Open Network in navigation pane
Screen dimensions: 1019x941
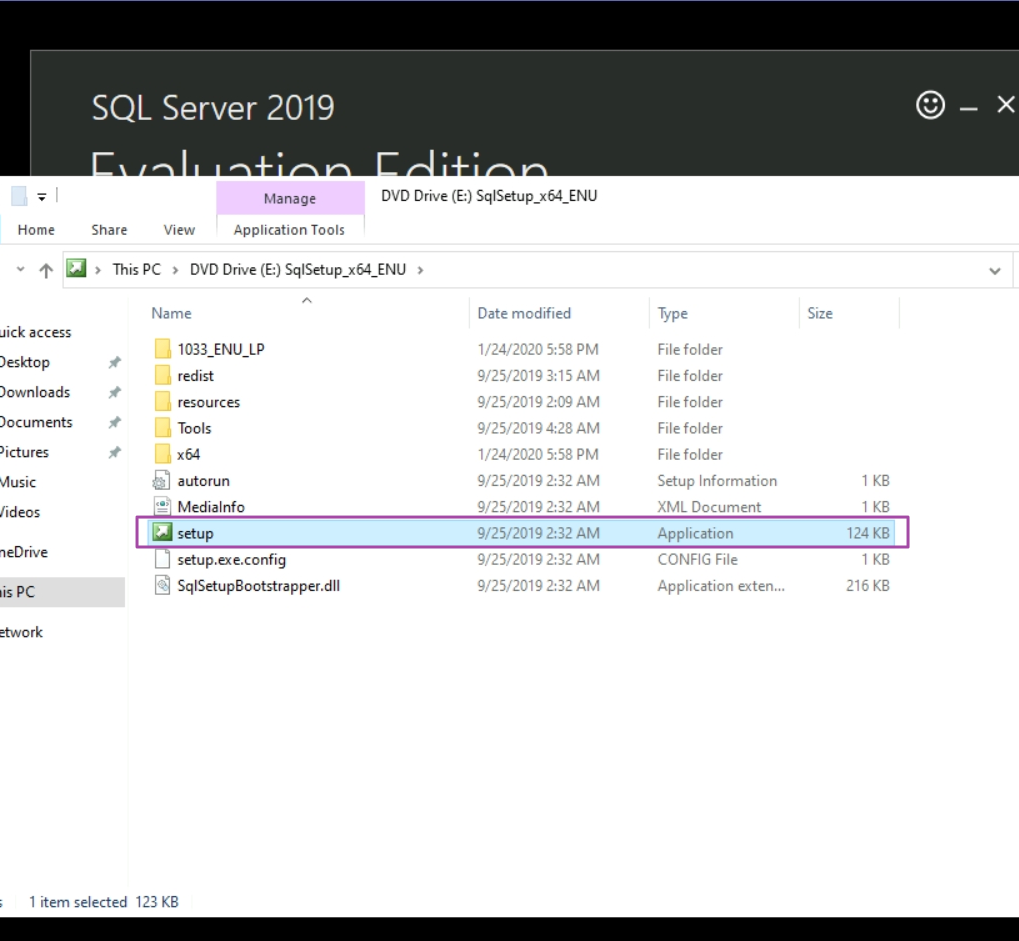(x=21, y=632)
